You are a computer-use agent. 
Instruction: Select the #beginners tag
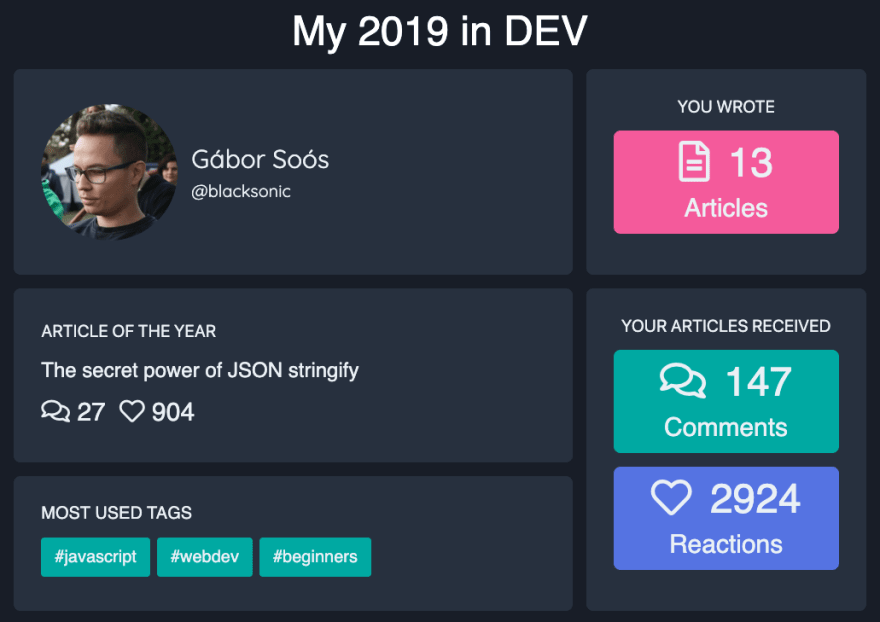(315, 557)
